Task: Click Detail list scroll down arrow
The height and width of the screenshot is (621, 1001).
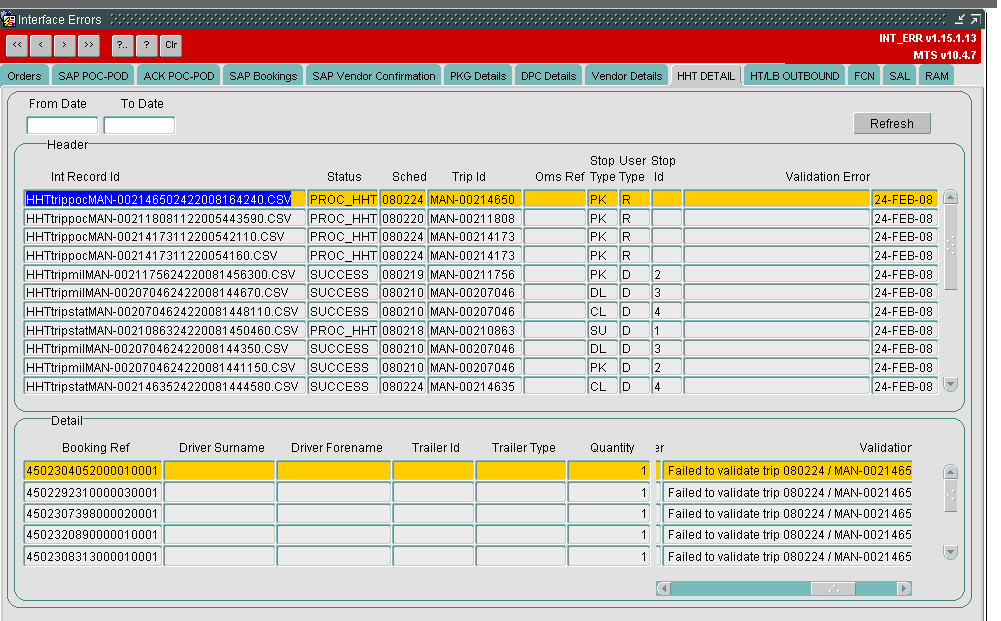Action: tap(951, 552)
